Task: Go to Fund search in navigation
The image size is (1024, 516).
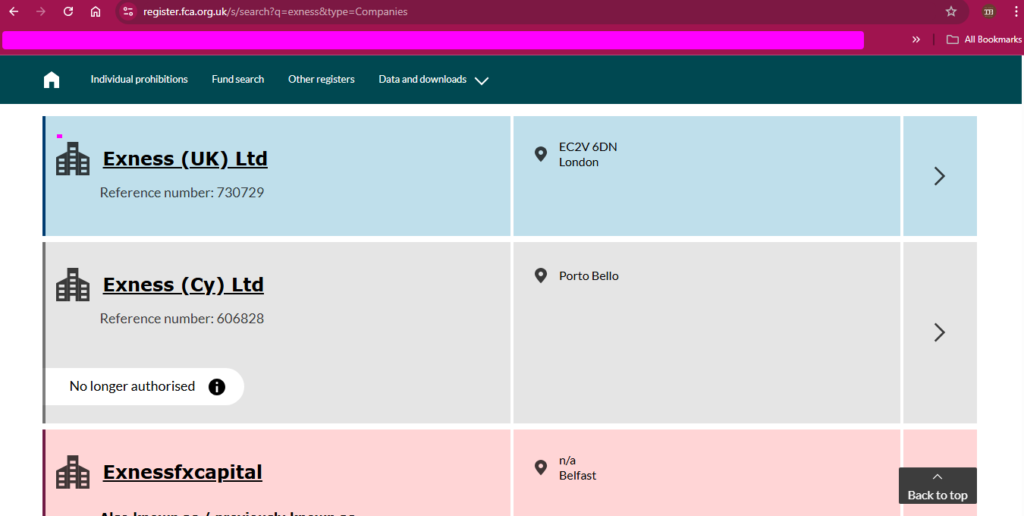Action: 238,80
